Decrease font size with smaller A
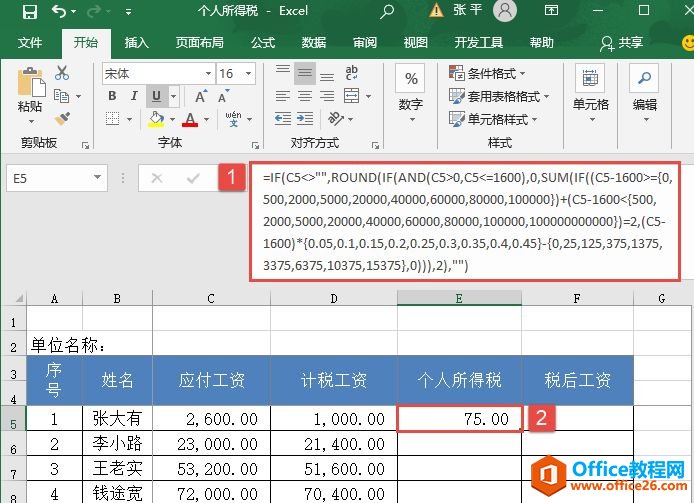The width and height of the screenshot is (694, 503). click(224, 96)
